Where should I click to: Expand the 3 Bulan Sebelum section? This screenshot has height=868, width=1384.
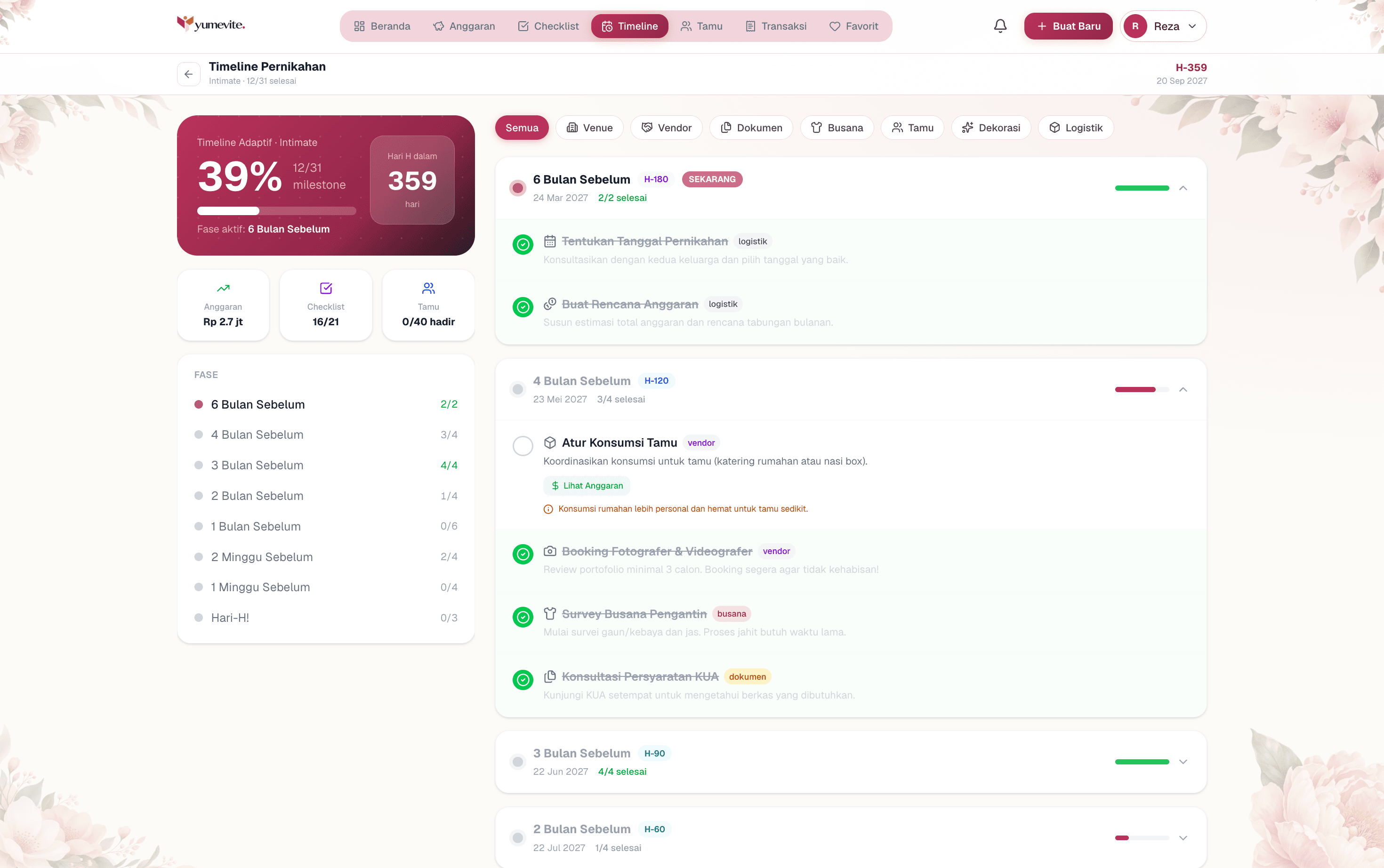tap(1183, 762)
